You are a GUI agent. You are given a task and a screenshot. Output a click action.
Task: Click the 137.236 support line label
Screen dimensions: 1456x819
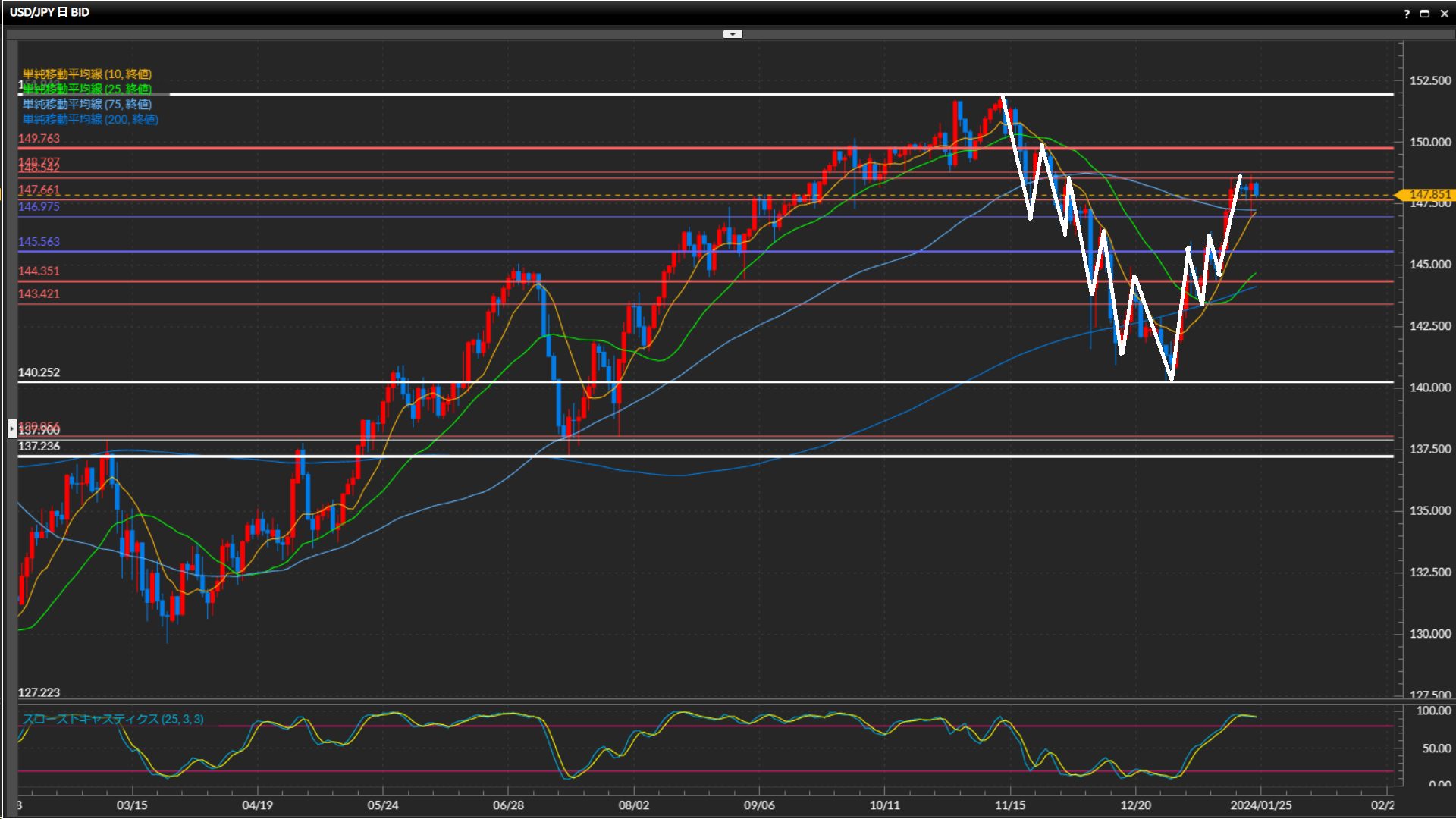39,447
